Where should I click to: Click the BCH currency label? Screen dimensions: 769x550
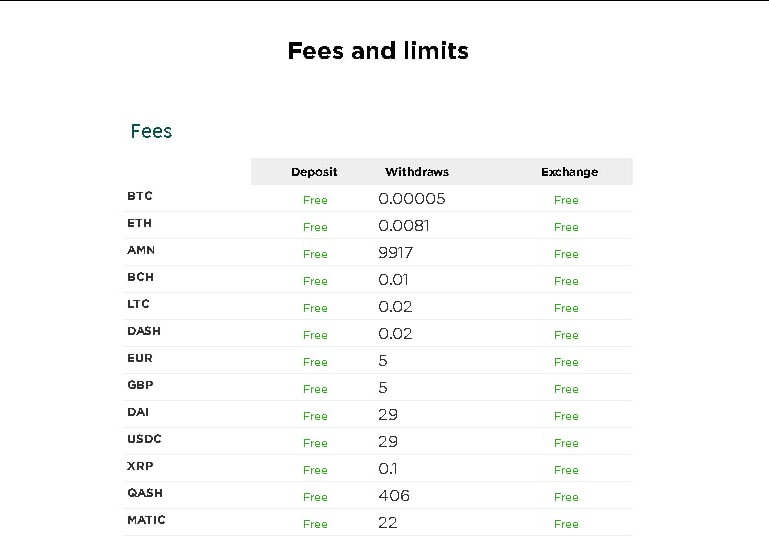pos(140,277)
